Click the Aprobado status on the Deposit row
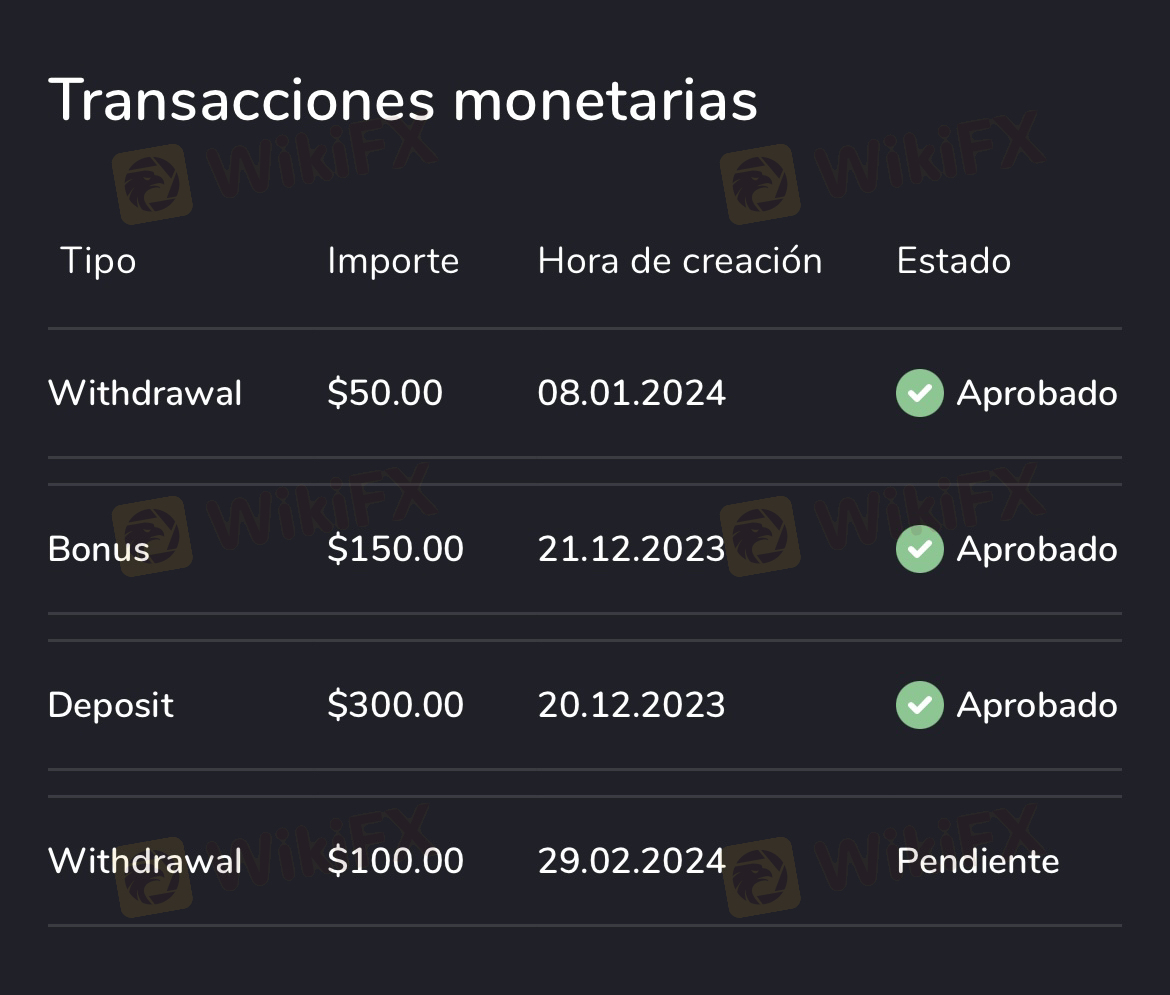1170x995 pixels. pyautogui.click(x=1036, y=705)
